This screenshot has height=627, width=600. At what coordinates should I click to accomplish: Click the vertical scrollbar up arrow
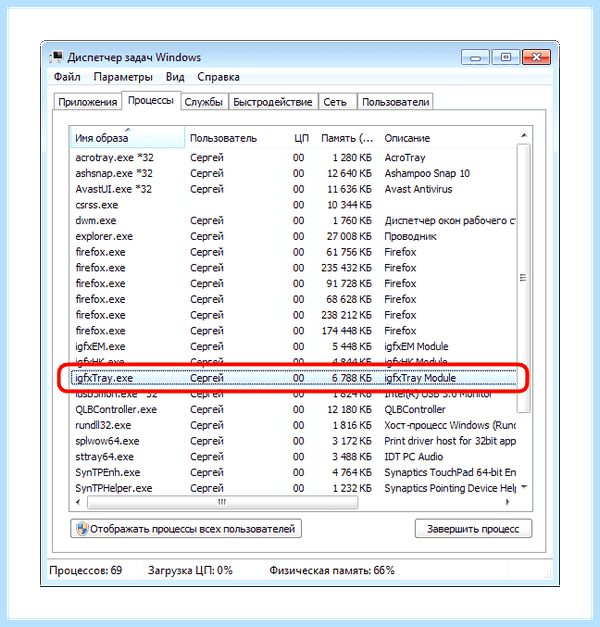pos(524,136)
